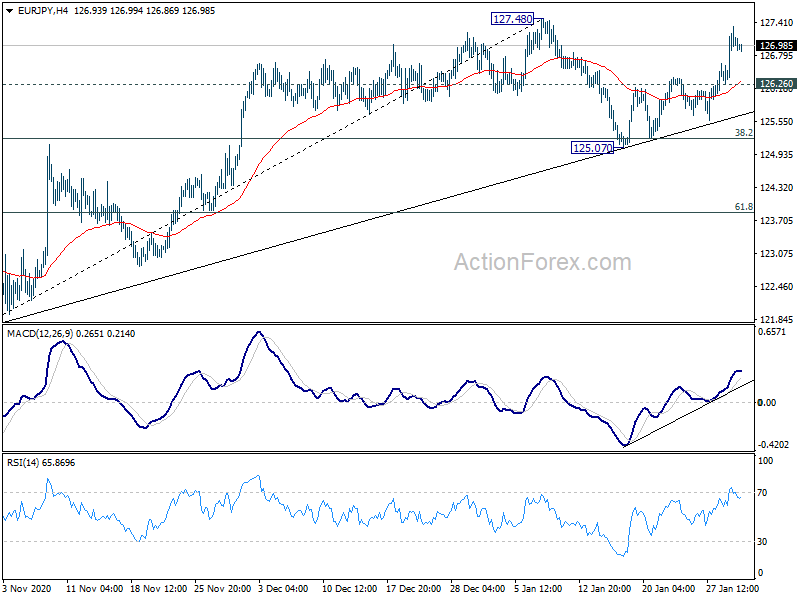The width and height of the screenshot is (800, 600).
Task: Select the 10 Dec 12:00 time label
Action: click(x=349, y=588)
